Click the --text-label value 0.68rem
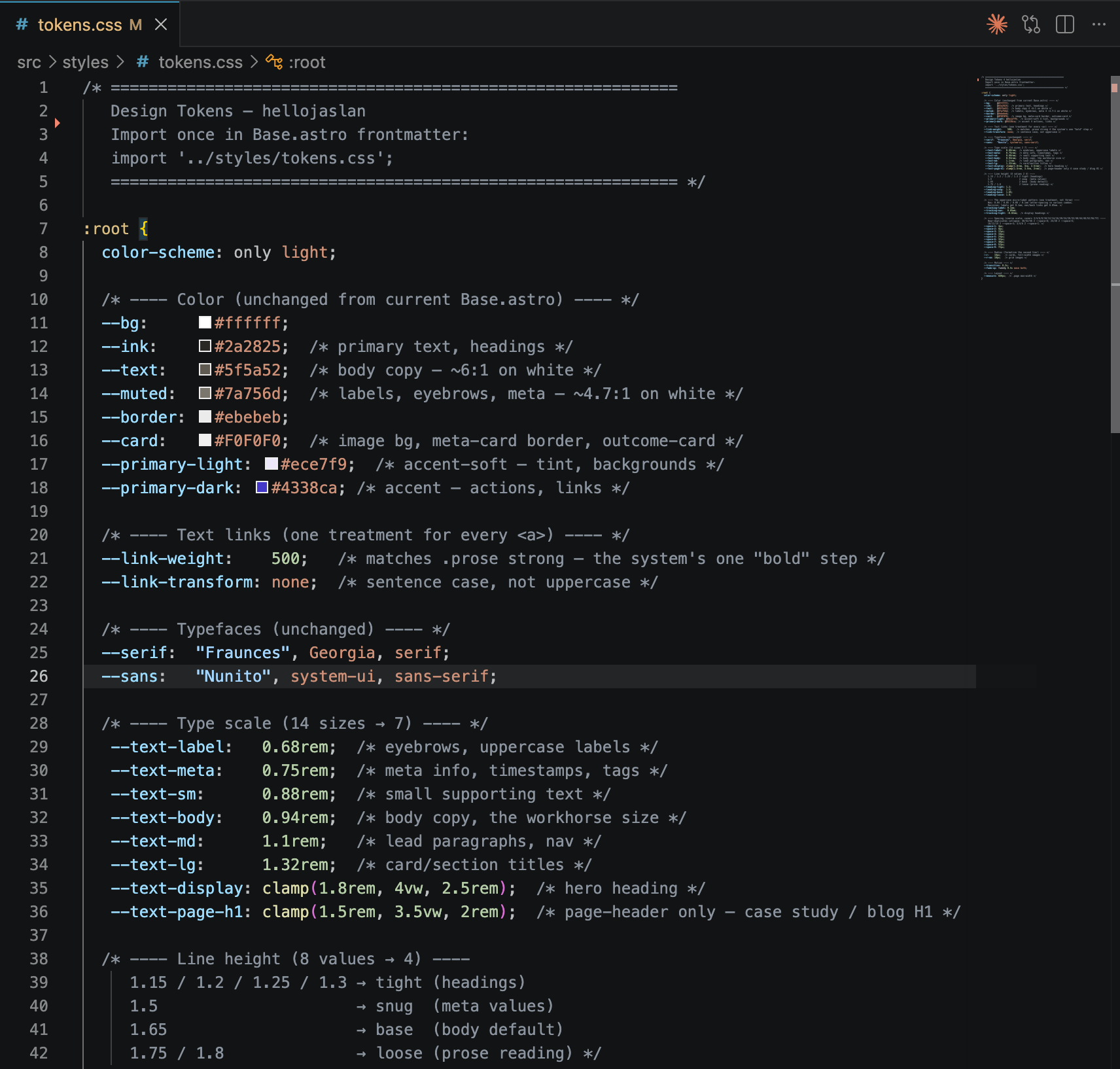The width and height of the screenshot is (1120, 1069). (295, 746)
